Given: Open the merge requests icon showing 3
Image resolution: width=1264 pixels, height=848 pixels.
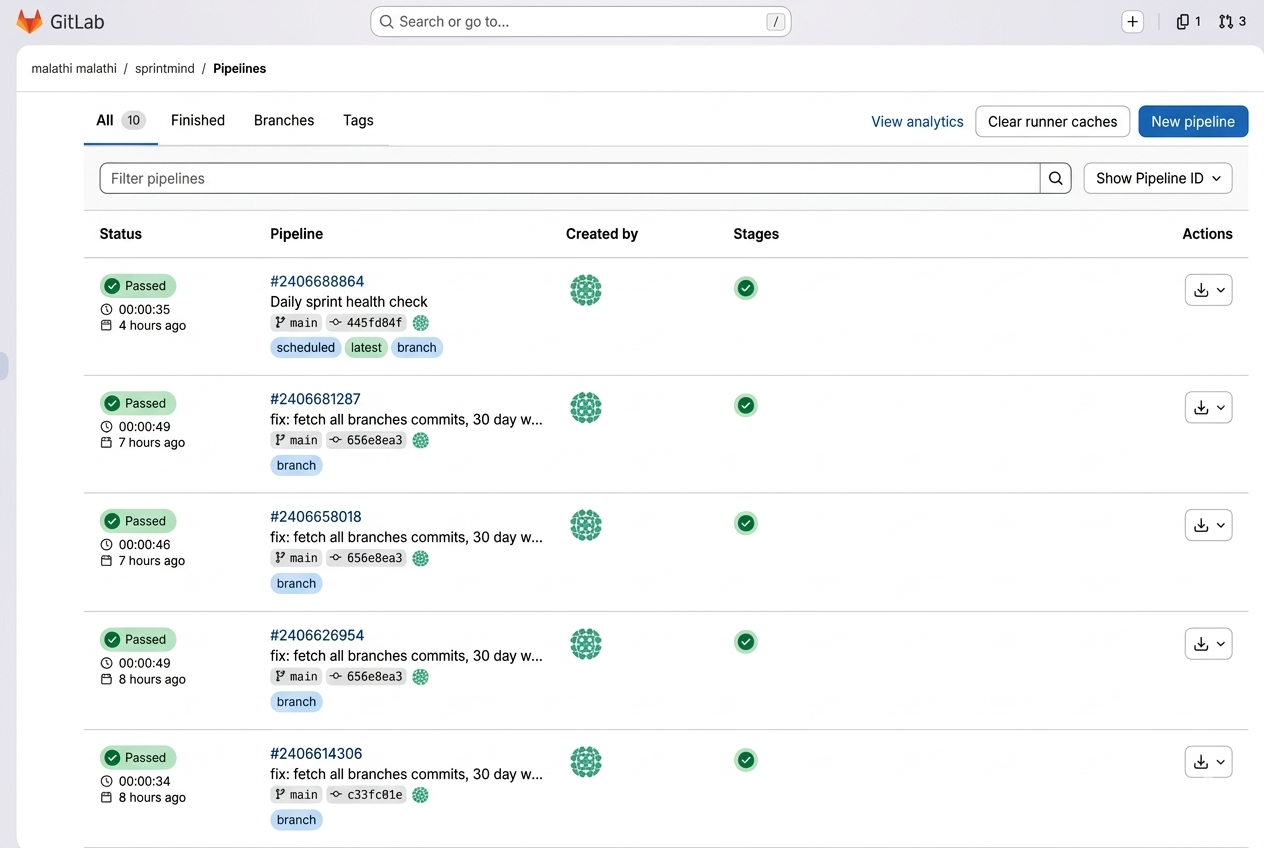Looking at the screenshot, I should (x=1232, y=21).
